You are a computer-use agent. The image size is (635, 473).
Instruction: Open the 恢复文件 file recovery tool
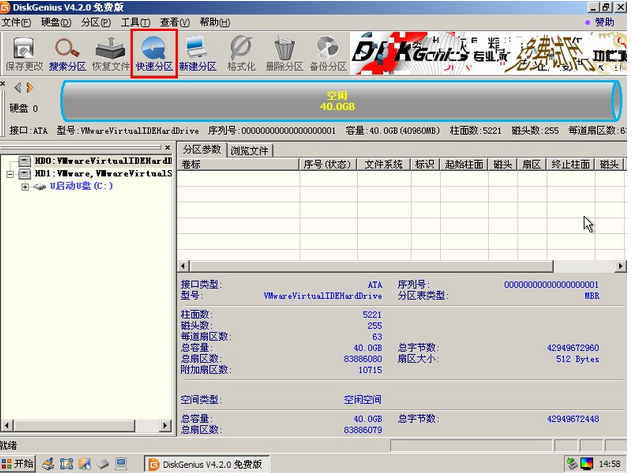111,54
